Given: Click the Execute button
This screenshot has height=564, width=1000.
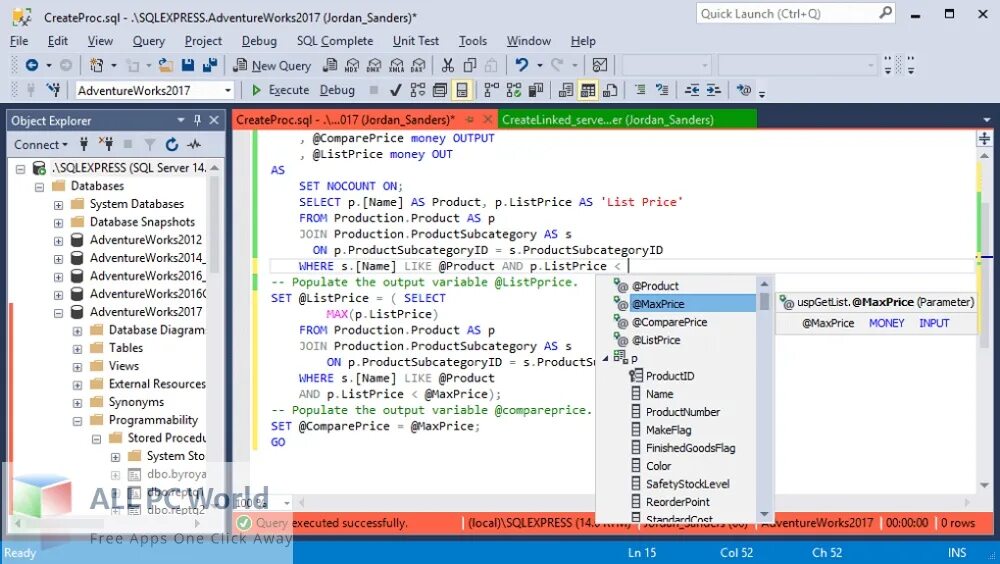Looking at the screenshot, I should click(280, 90).
